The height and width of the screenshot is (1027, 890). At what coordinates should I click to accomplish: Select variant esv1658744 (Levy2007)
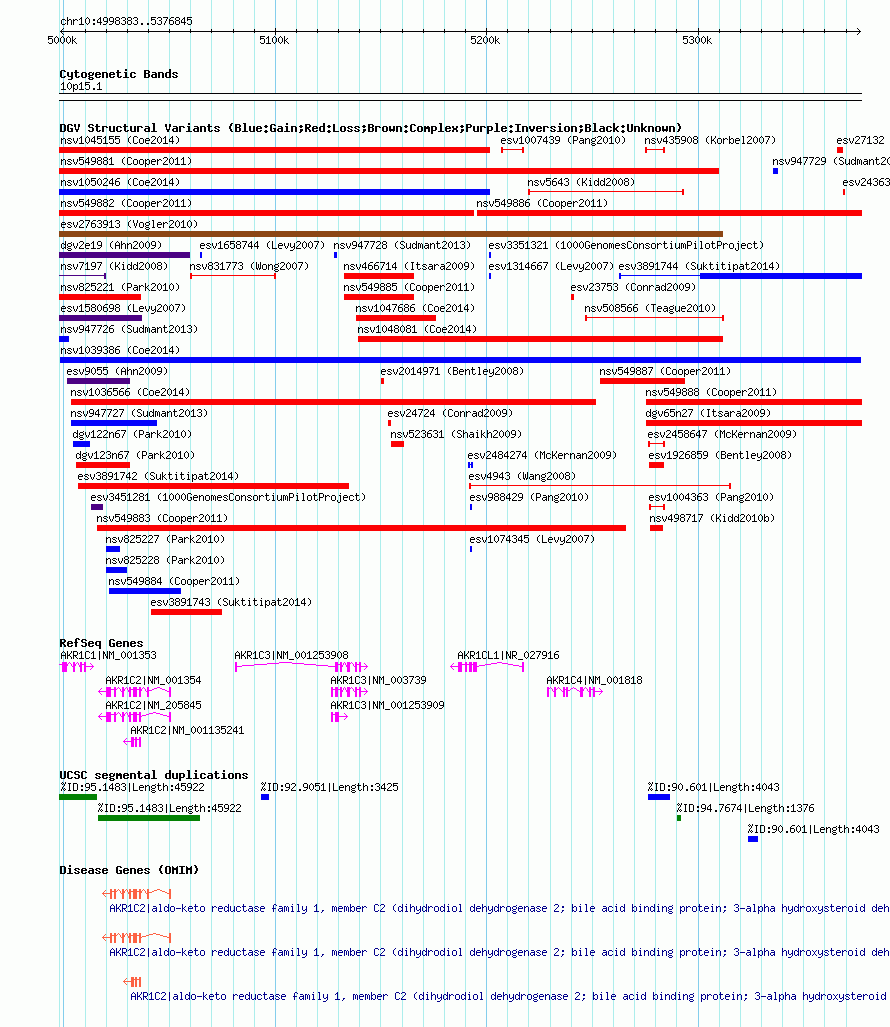(x=262, y=245)
